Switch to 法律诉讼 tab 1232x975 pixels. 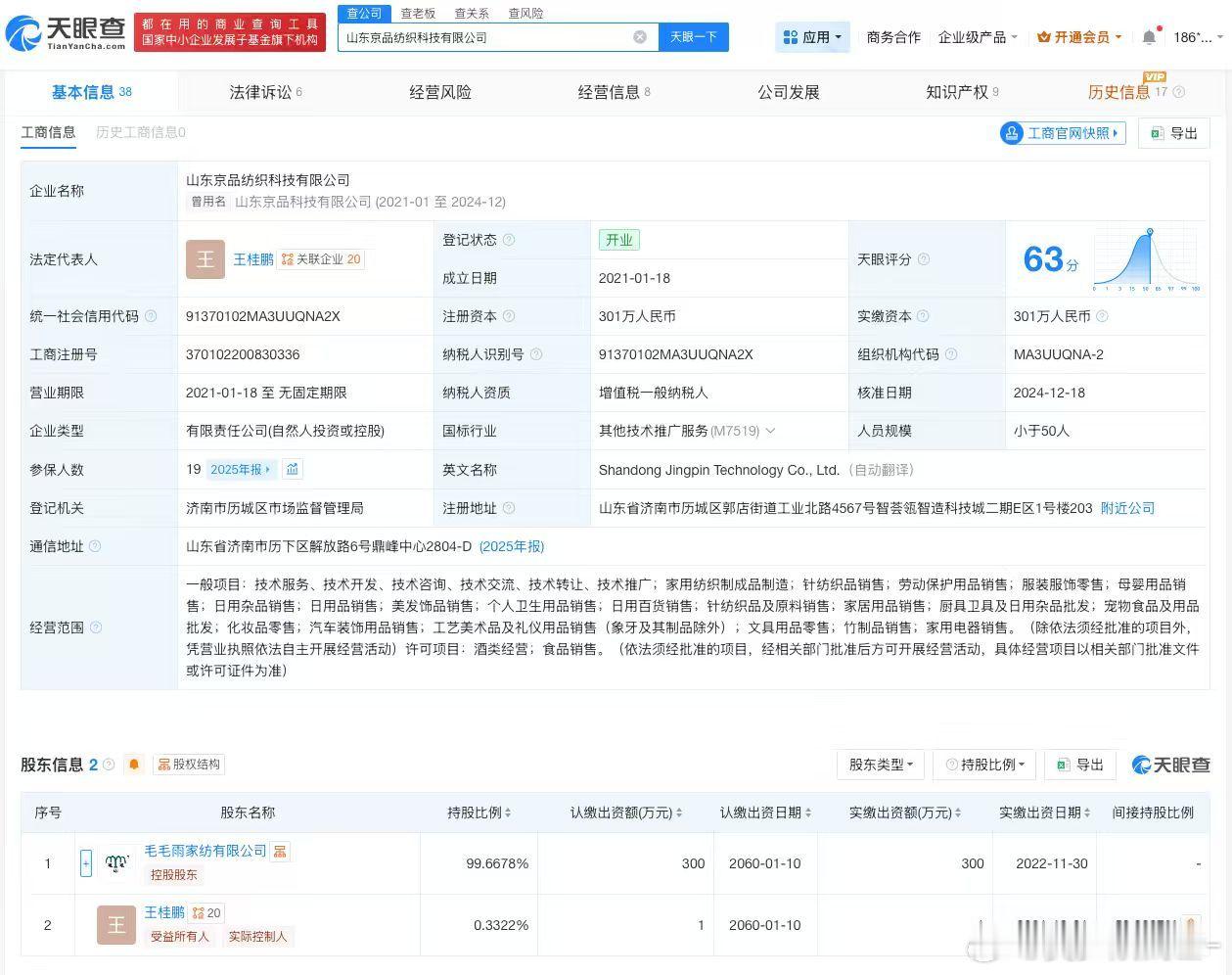pyautogui.click(x=265, y=92)
